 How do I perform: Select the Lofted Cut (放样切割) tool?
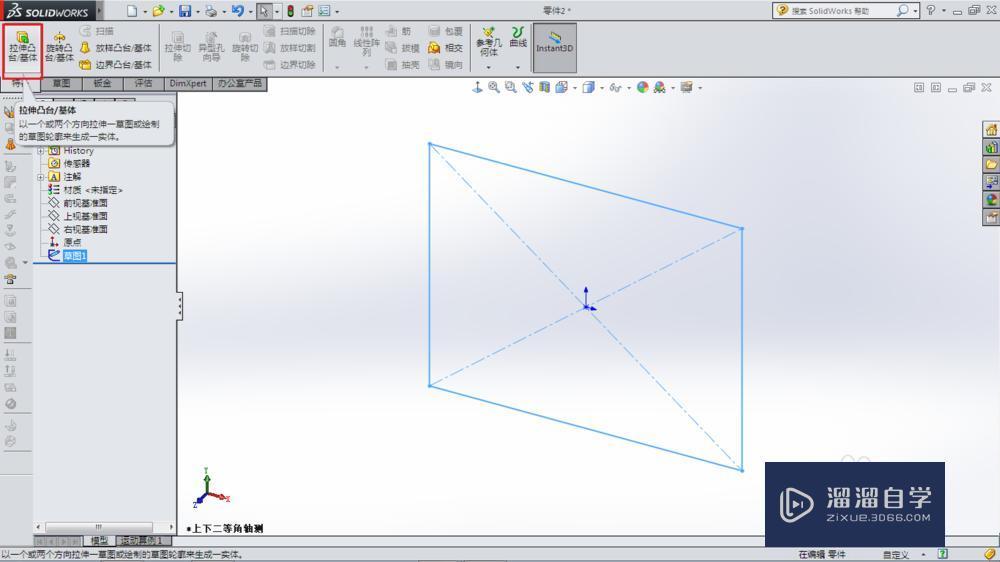(290, 48)
